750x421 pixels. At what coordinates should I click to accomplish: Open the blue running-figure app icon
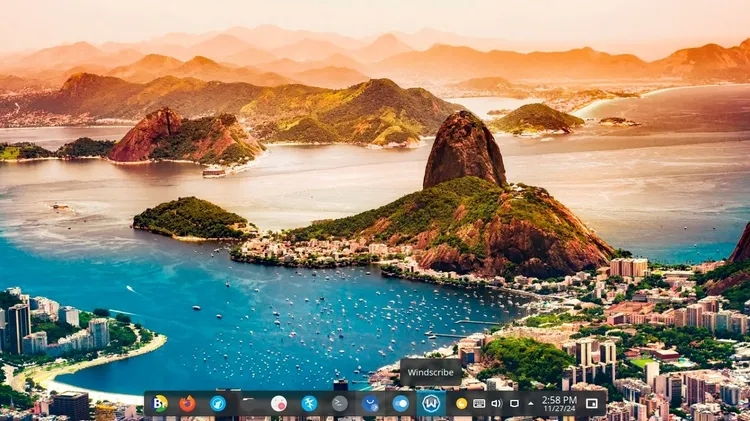click(x=309, y=404)
